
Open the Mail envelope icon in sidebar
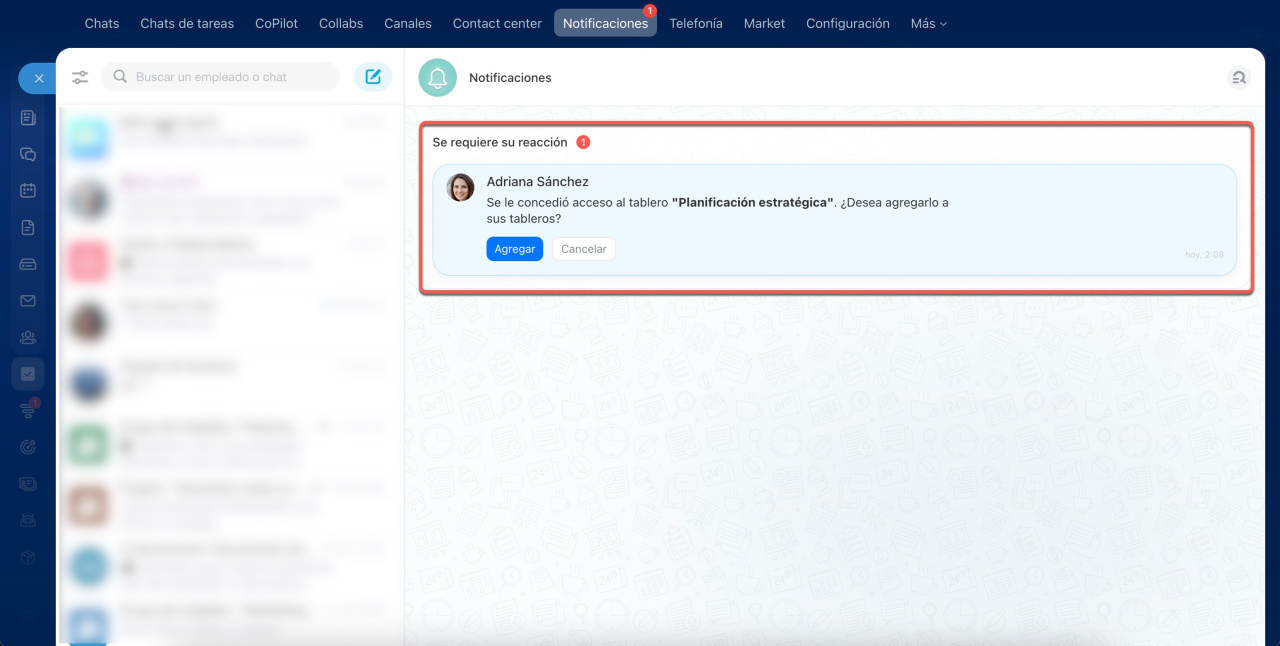tap(28, 300)
